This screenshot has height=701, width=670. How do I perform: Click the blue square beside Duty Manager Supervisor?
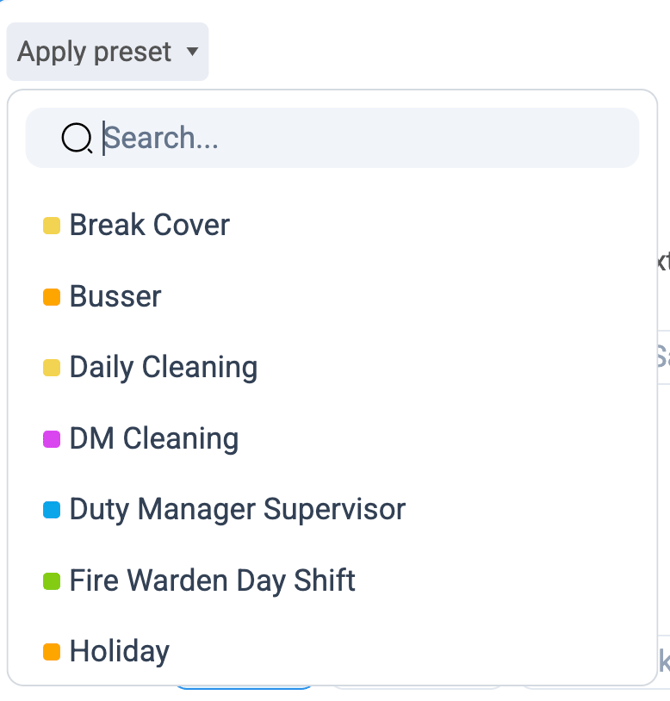(52, 510)
